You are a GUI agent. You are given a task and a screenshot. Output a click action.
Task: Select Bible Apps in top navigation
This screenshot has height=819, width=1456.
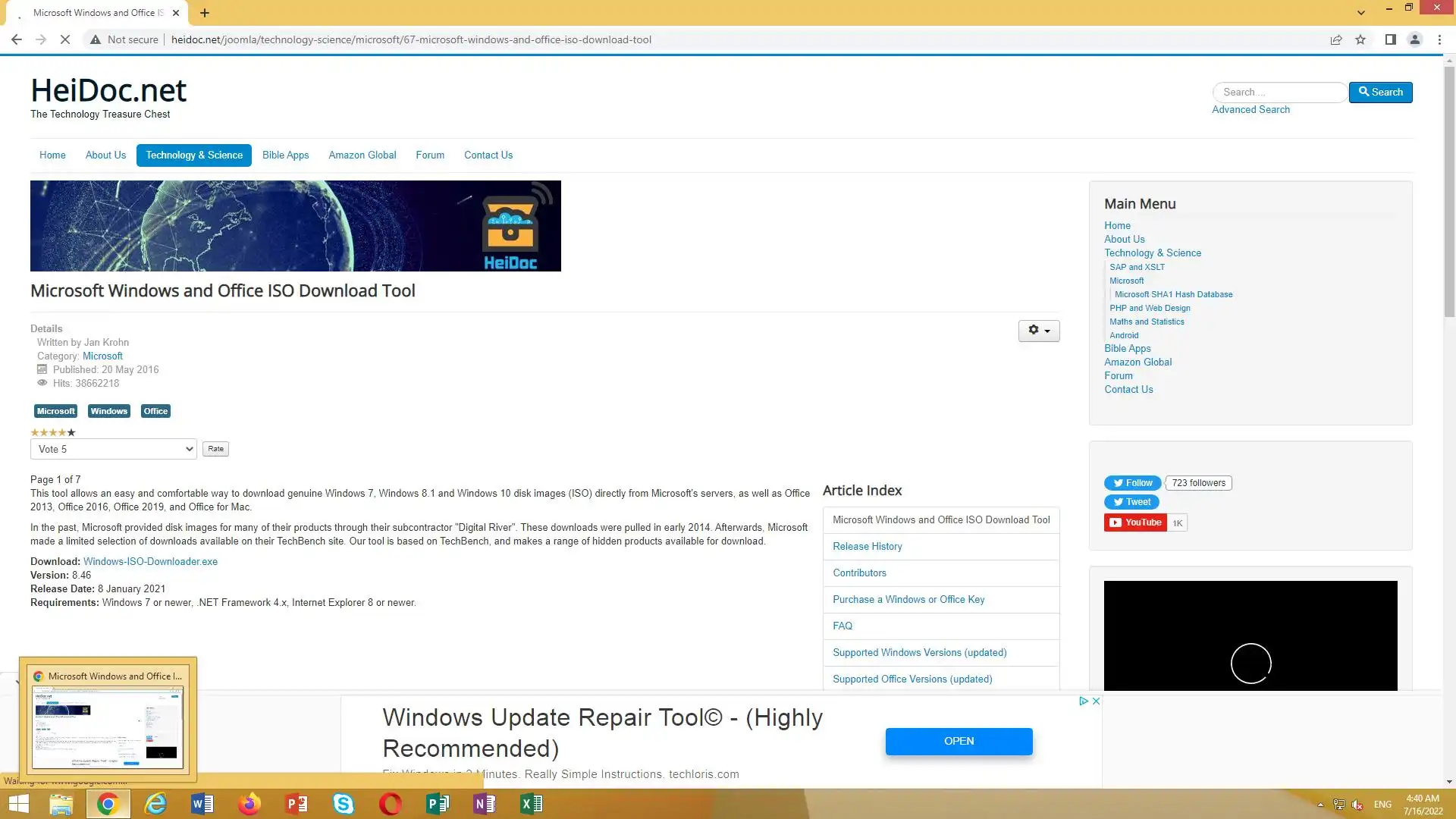[285, 155]
